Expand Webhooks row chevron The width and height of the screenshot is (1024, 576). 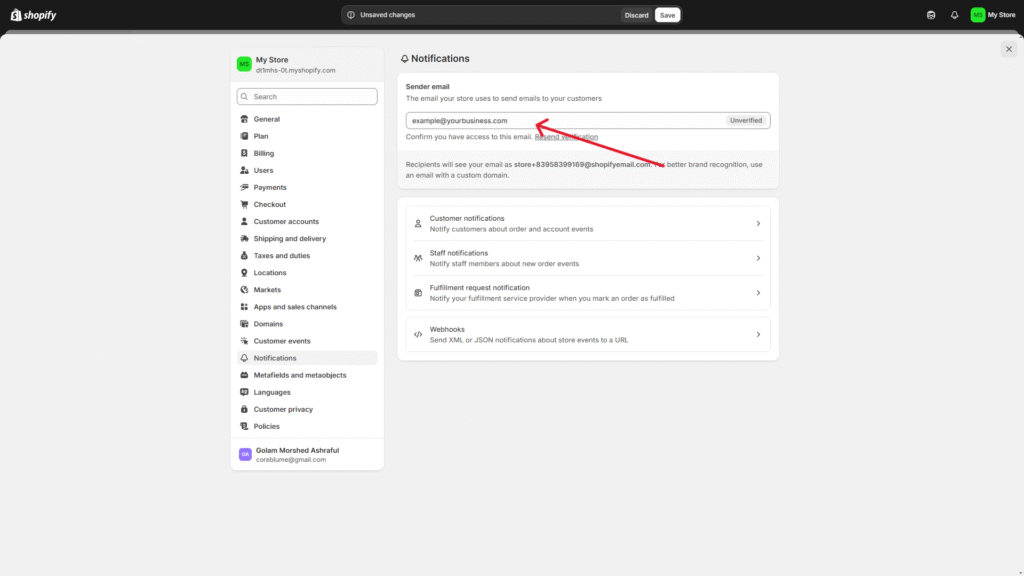[758, 335]
